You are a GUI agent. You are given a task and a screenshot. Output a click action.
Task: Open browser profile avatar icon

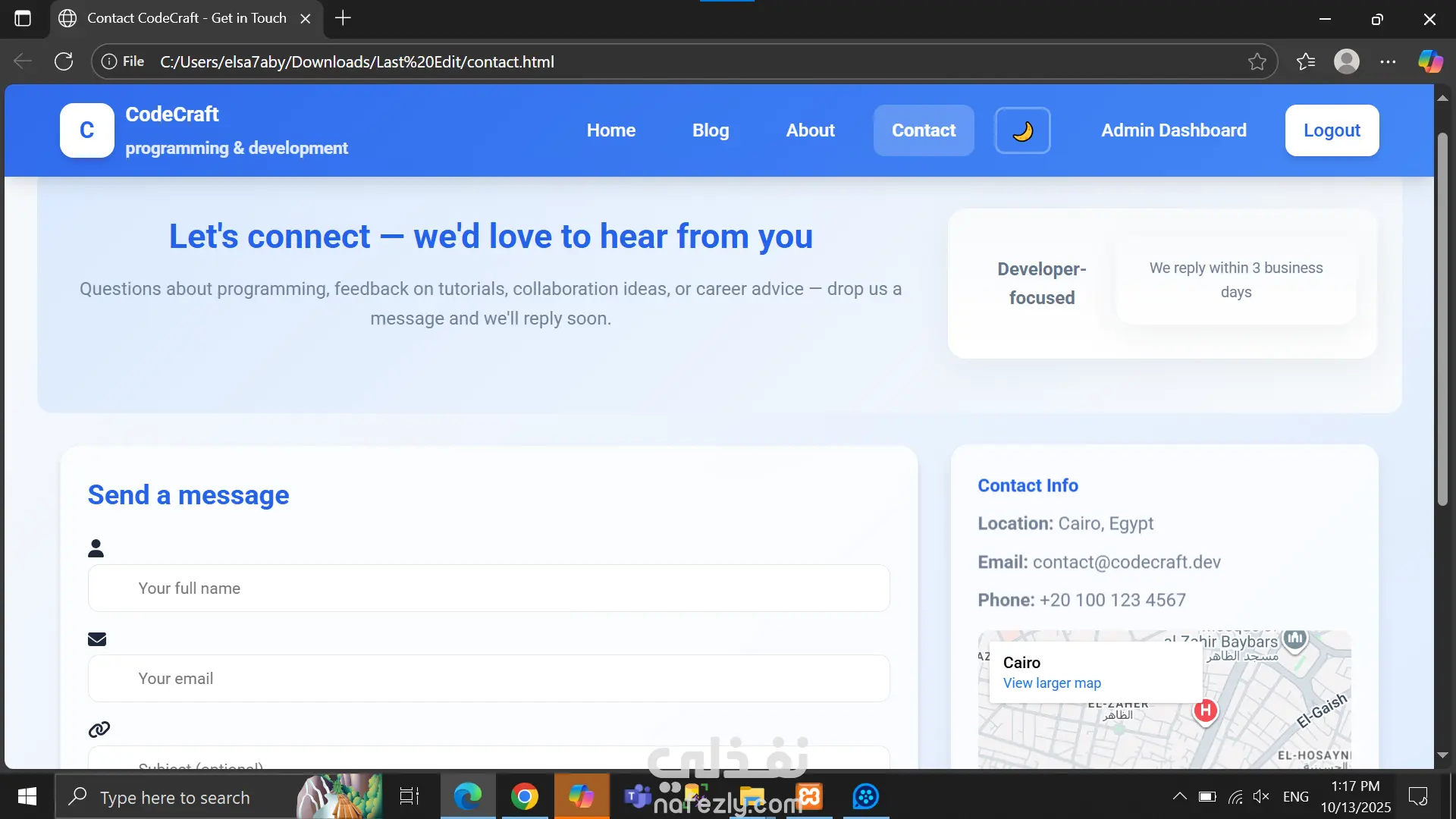[1346, 61]
